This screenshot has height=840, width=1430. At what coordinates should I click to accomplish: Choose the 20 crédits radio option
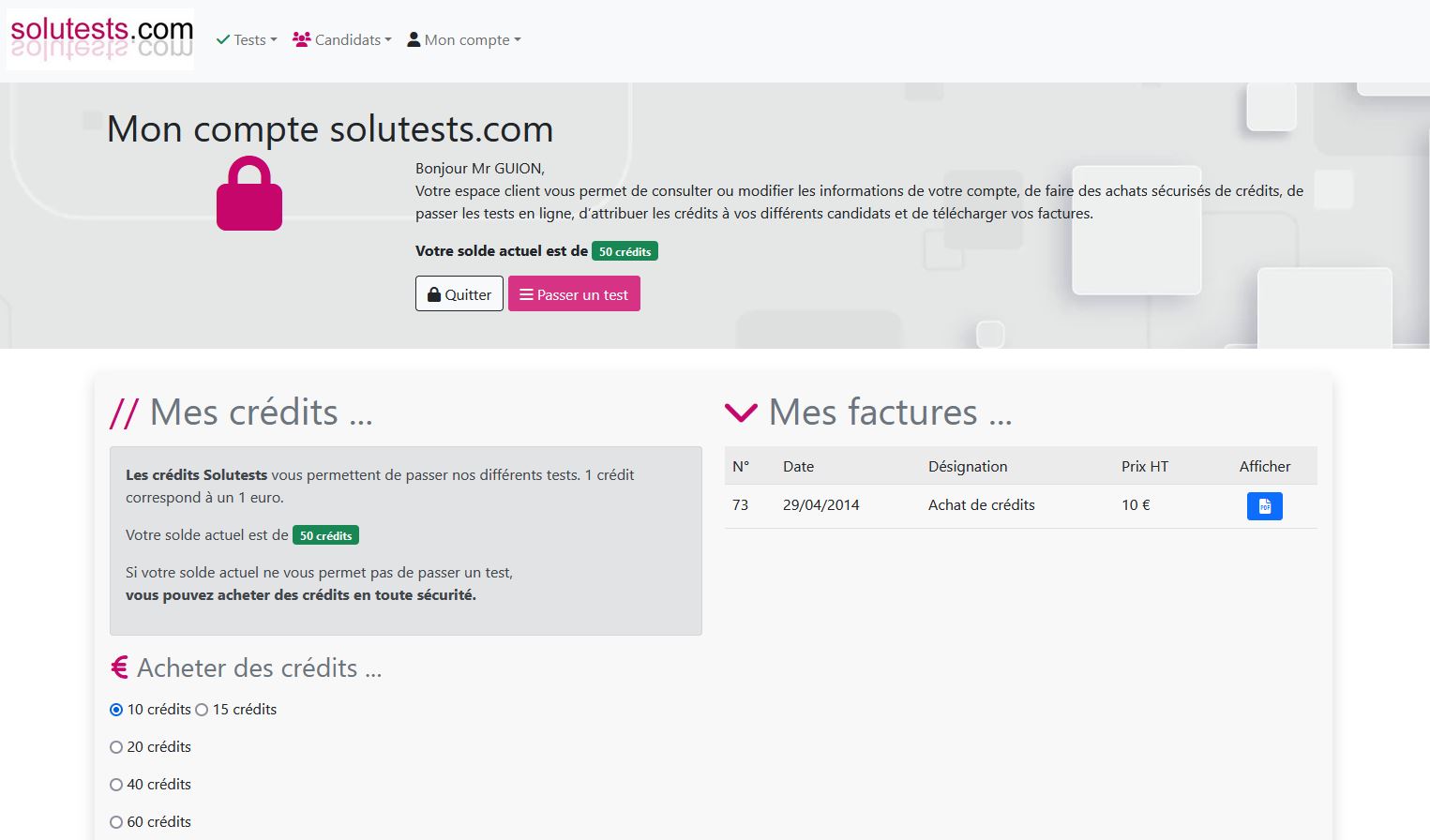(x=116, y=747)
